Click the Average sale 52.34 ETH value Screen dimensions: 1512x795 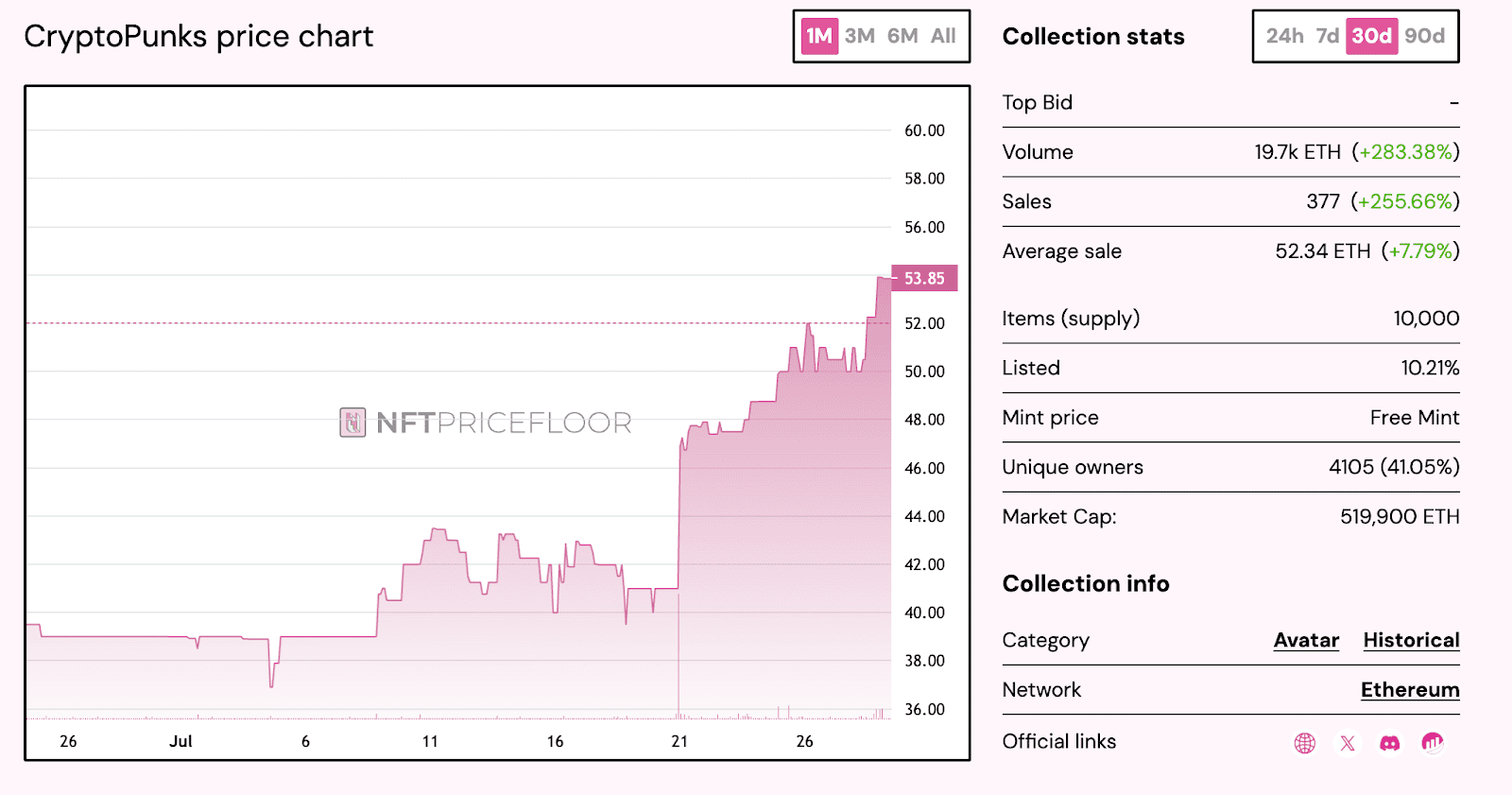tap(1323, 251)
